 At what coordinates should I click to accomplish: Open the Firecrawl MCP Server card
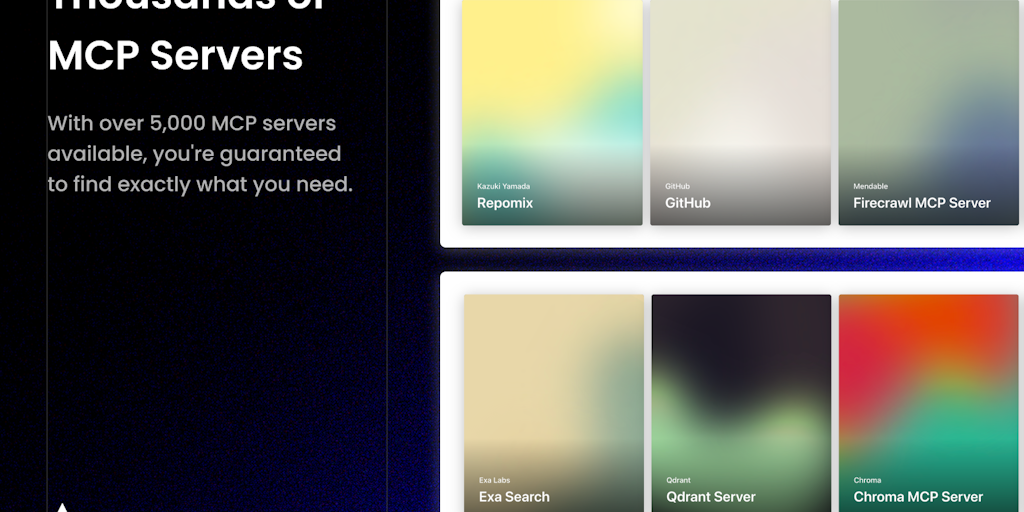coord(929,112)
